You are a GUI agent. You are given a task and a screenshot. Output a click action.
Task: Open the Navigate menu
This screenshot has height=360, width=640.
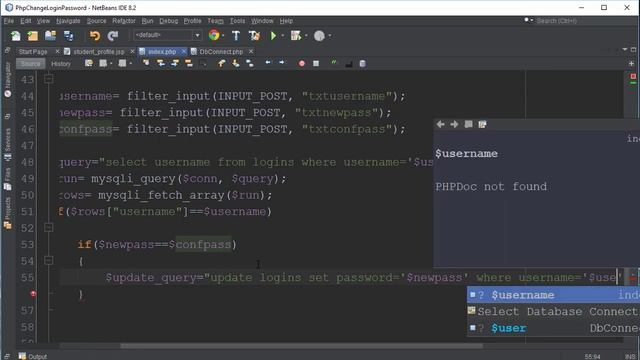pos(68,21)
